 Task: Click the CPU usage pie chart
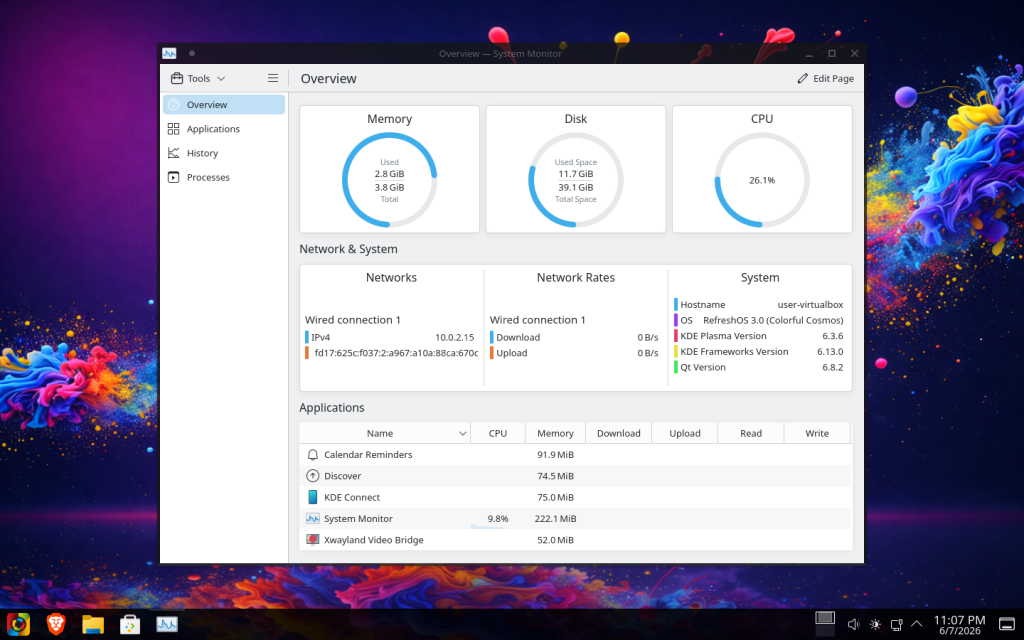762,180
